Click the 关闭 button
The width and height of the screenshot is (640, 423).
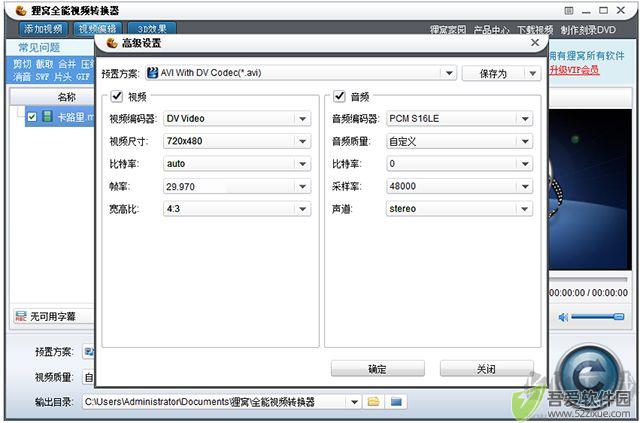click(x=487, y=369)
